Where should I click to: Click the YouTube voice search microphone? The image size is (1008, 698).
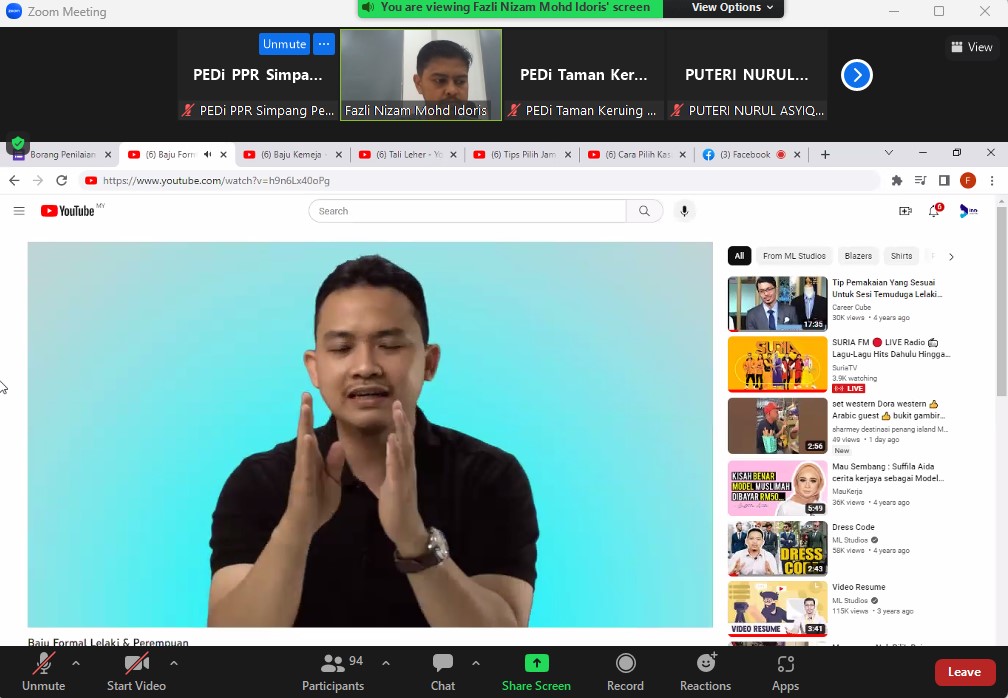pos(684,211)
